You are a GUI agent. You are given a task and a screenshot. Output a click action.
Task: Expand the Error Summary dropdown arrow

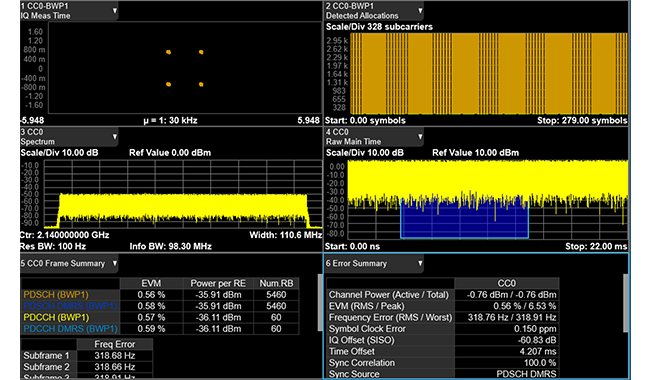pyautogui.click(x=420, y=264)
